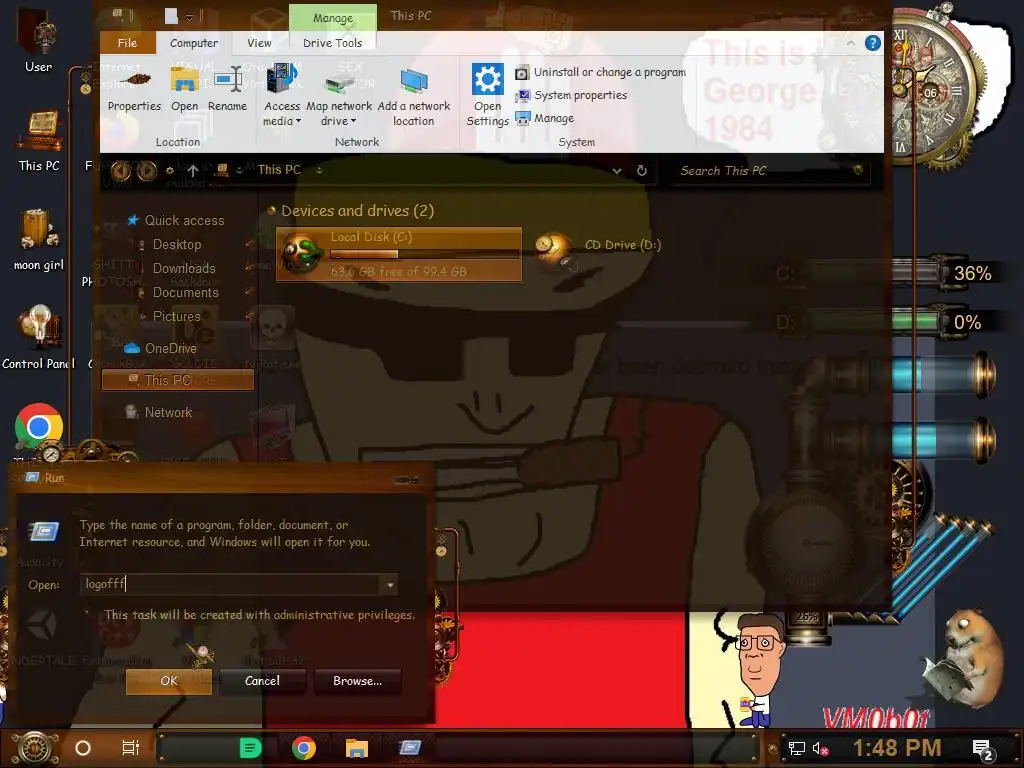Screen dimensions: 1024x768
Task: Open Documents in the navigation pane
Action: [185, 293]
